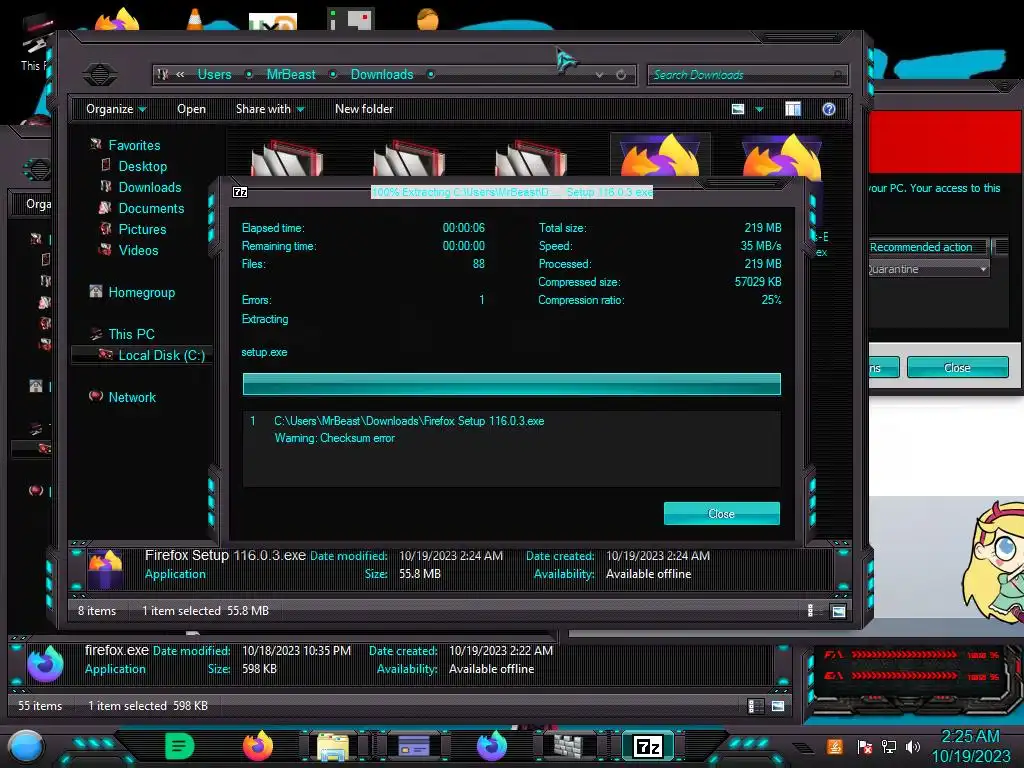Select the highlighted Firefox installer thumbnail

click(660, 155)
